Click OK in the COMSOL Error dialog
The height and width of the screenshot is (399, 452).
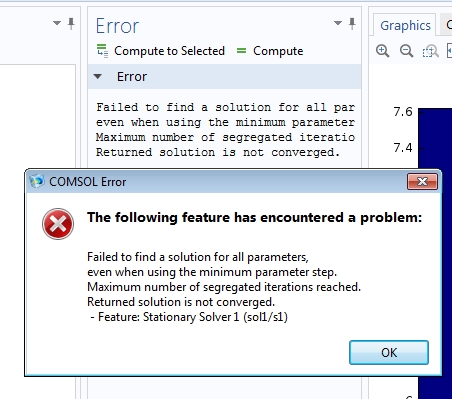coord(389,352)
